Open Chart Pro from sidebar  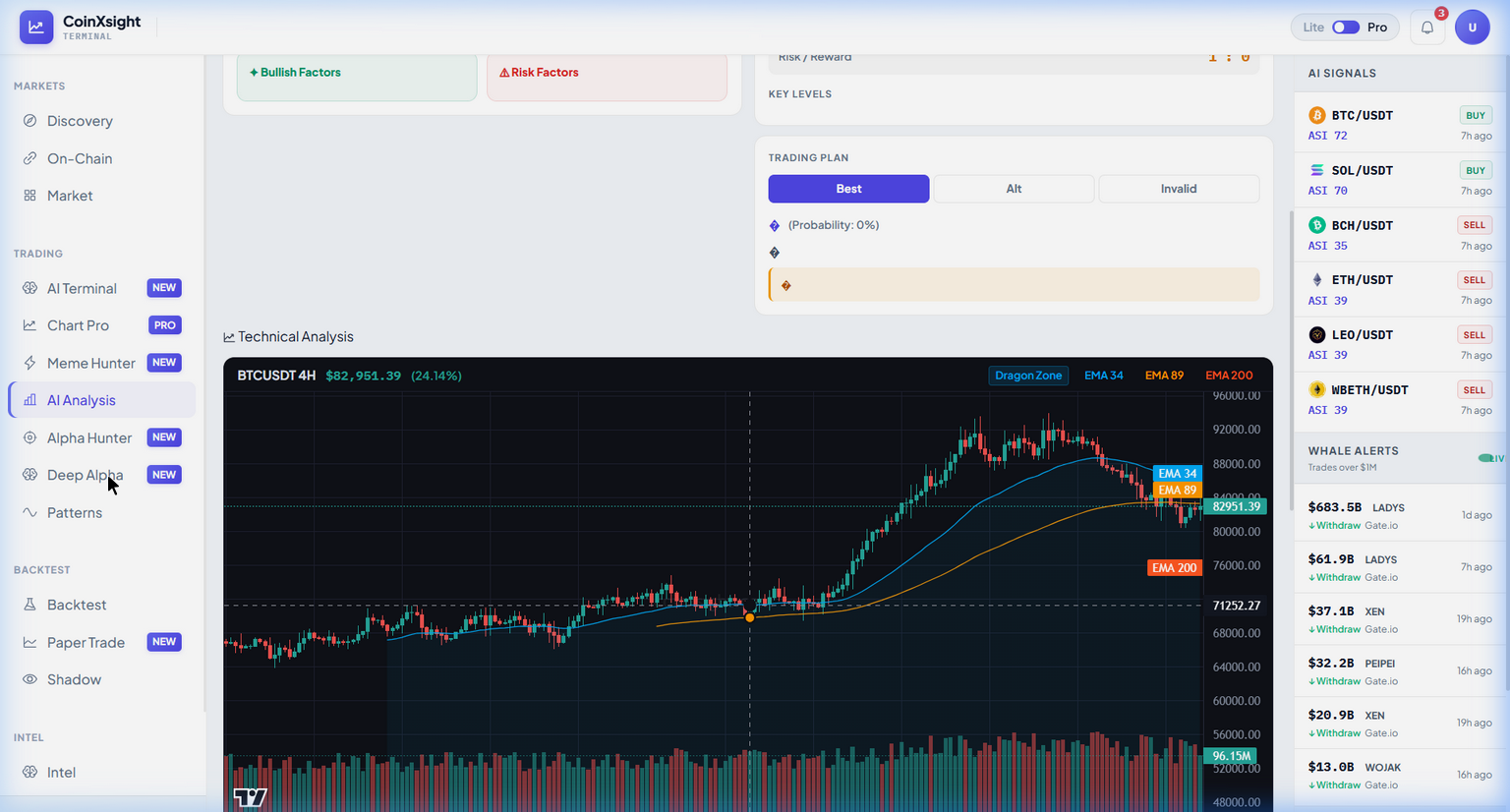102,325
